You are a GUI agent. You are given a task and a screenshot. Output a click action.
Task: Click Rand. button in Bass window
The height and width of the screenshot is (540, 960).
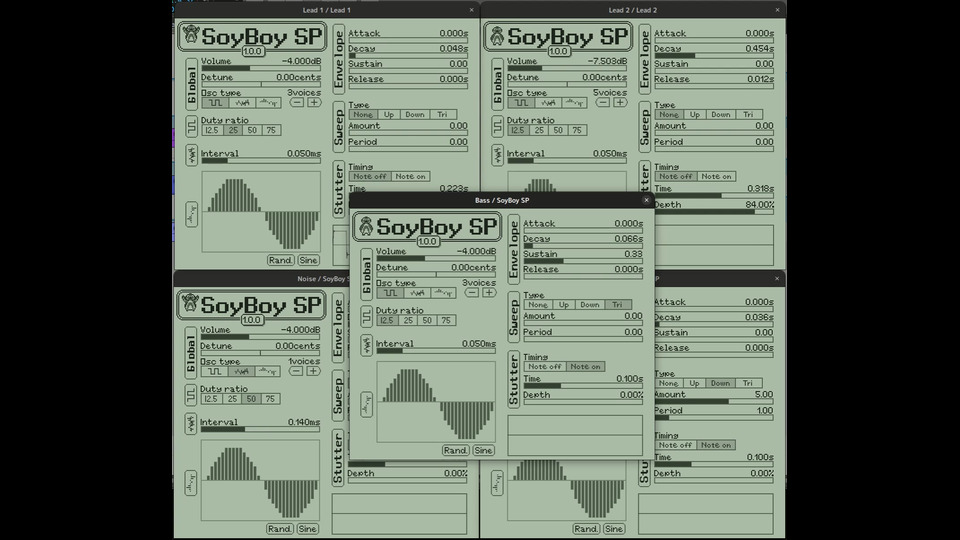pyautogui.click(x=455, y=450)
